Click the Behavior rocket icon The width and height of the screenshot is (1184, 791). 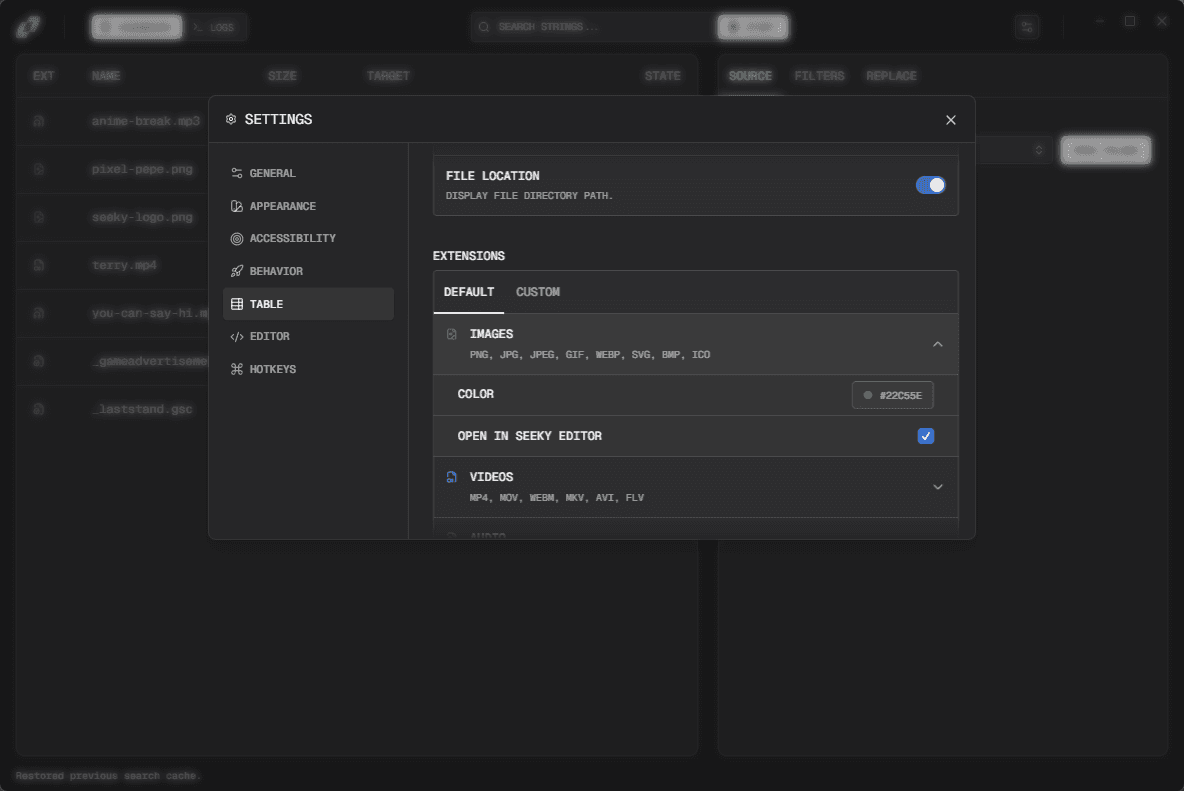click(x=237, y=271)
